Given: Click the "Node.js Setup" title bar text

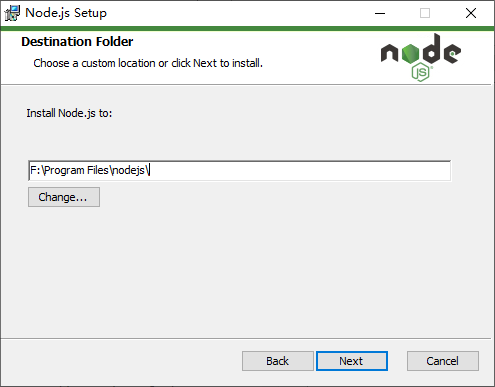Looking at the screenshot, I should coord(66,13).
